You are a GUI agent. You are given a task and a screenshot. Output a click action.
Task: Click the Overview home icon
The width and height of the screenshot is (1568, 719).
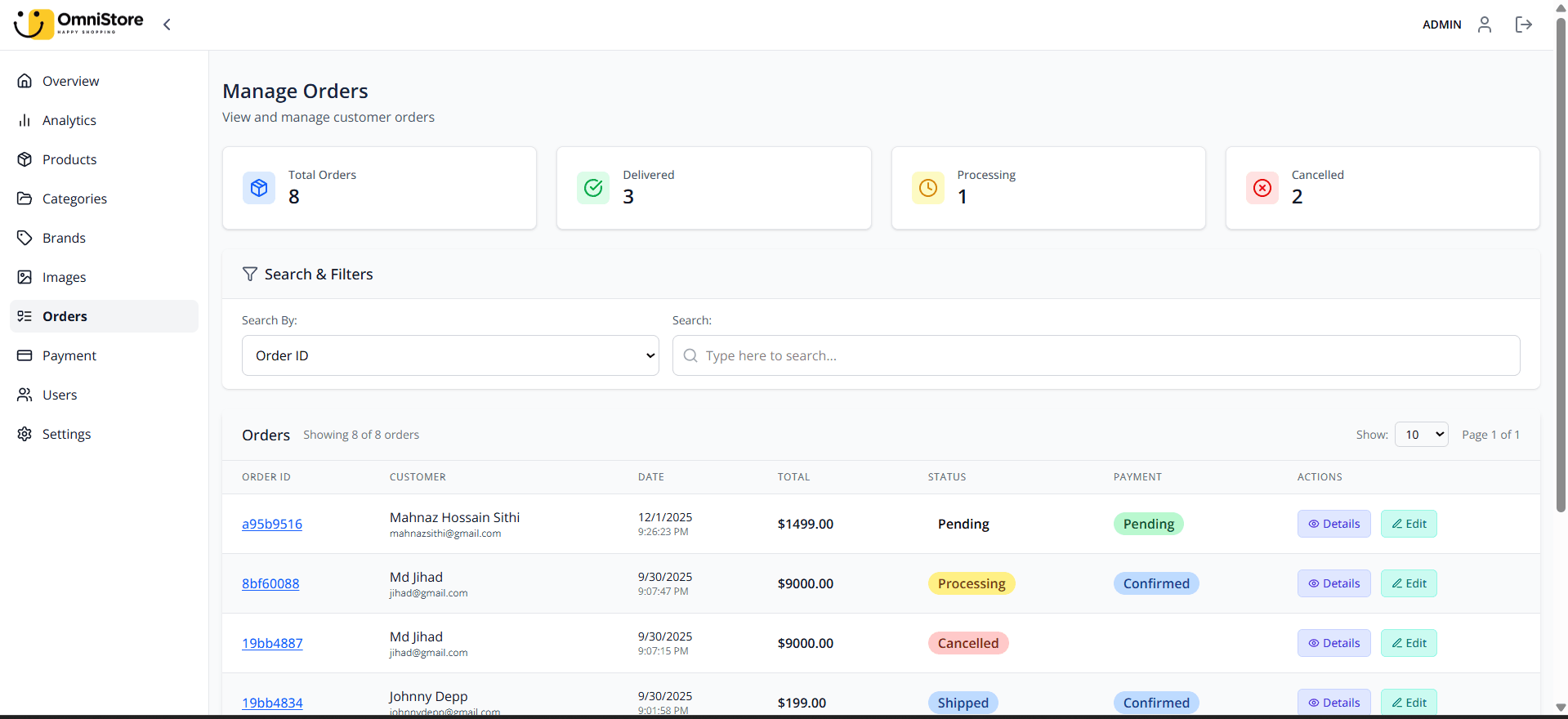(x=25, y=81)
